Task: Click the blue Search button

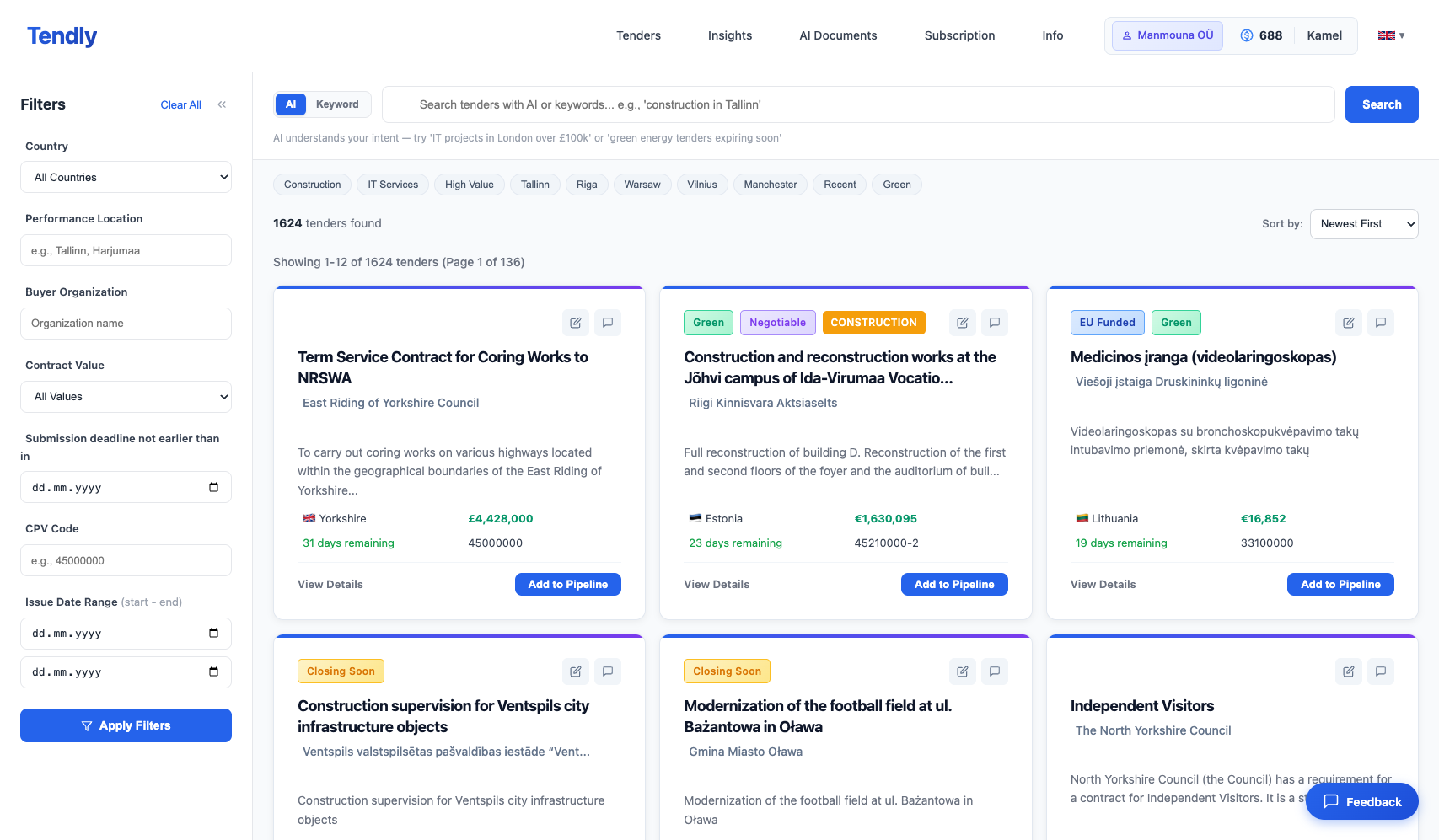Action: pyautogui.click(x=1382, y=104)
